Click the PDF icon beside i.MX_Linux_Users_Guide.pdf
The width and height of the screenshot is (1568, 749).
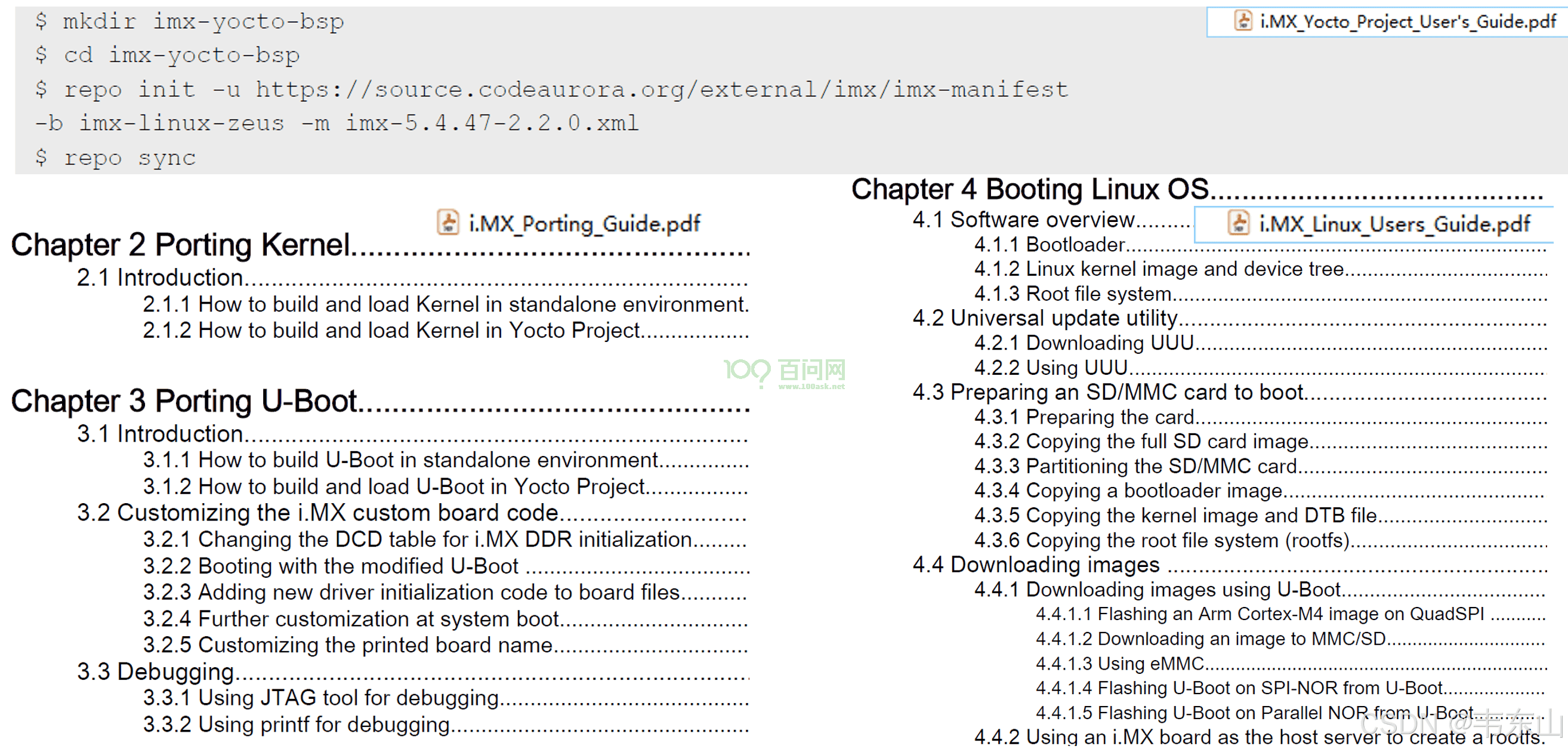1239,223
